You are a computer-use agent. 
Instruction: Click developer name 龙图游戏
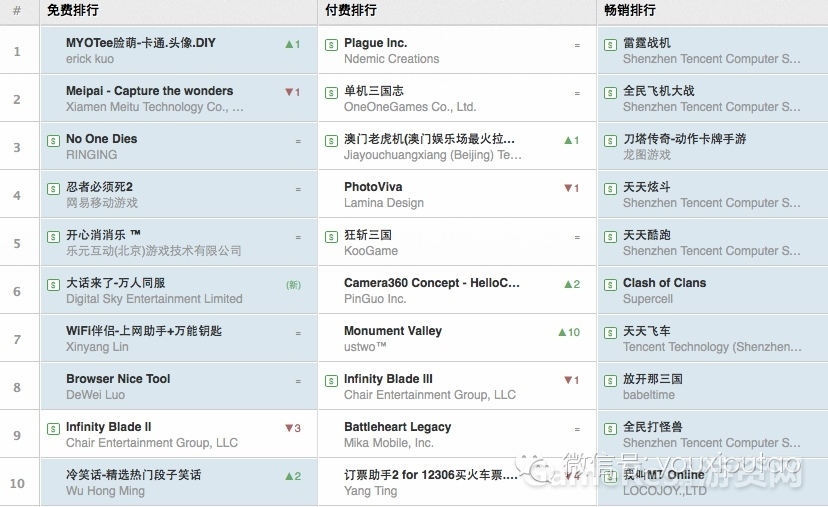647,155
